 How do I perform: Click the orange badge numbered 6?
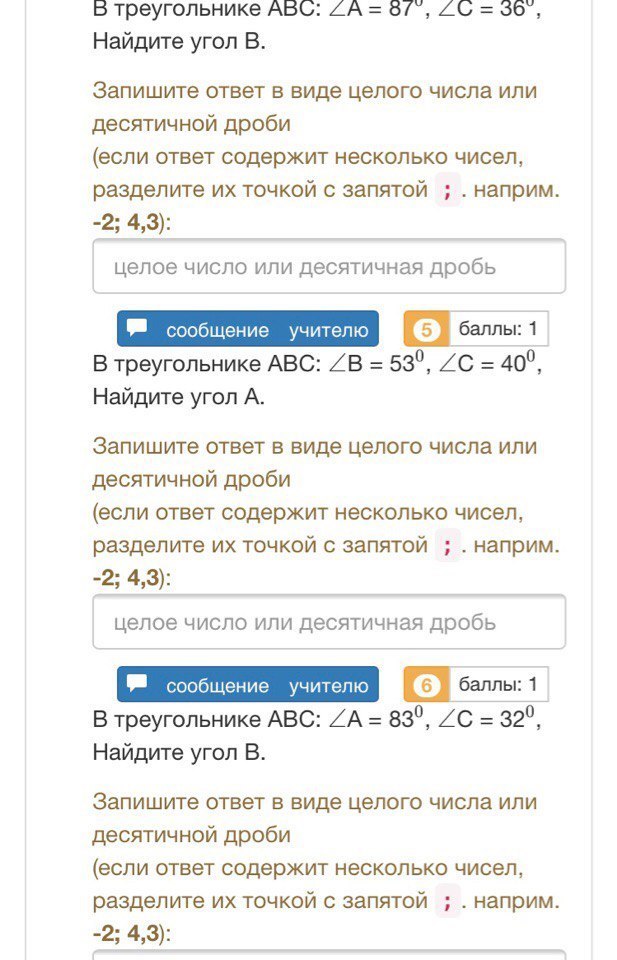pos(427,684)
